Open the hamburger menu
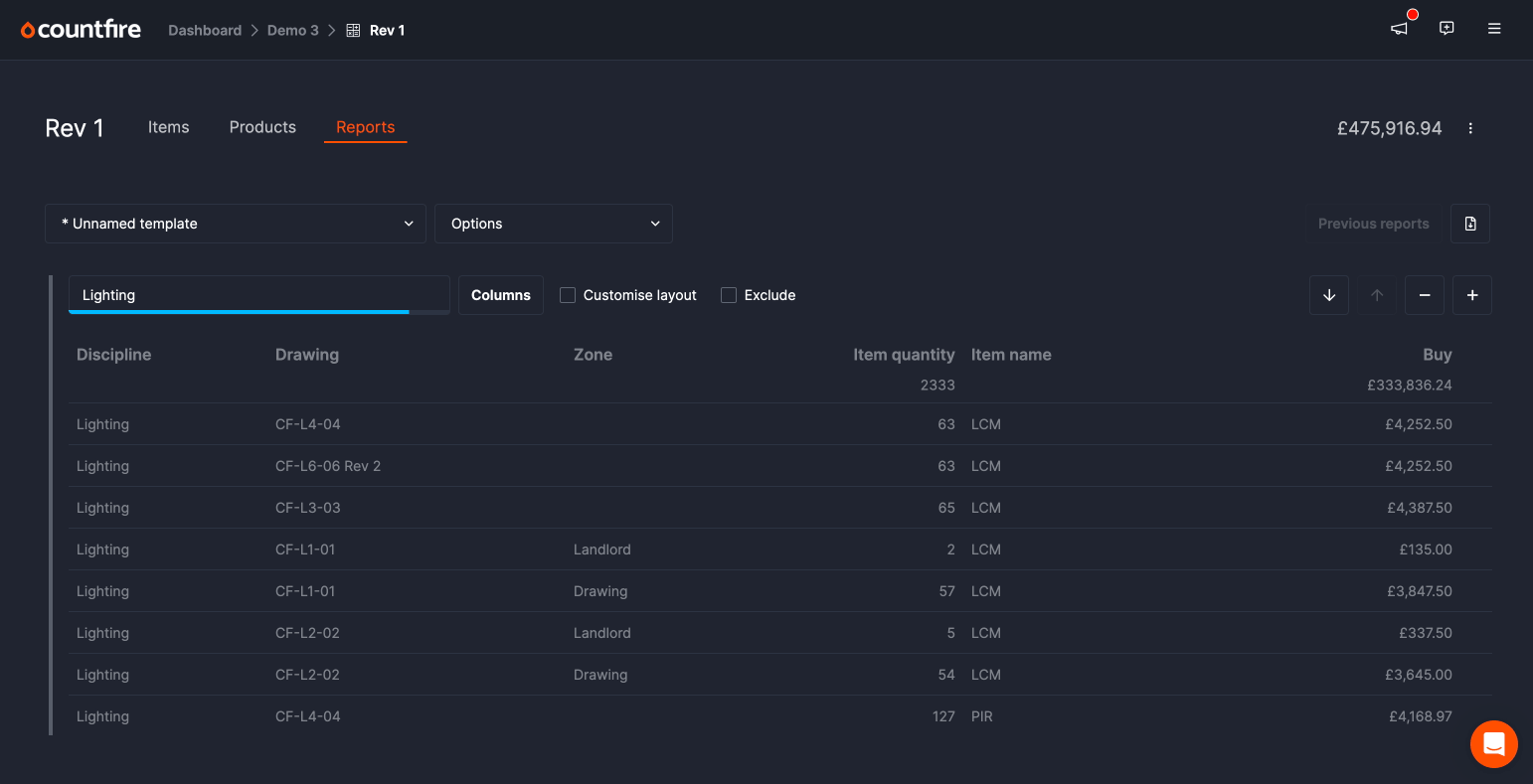 click(1494, 29)
